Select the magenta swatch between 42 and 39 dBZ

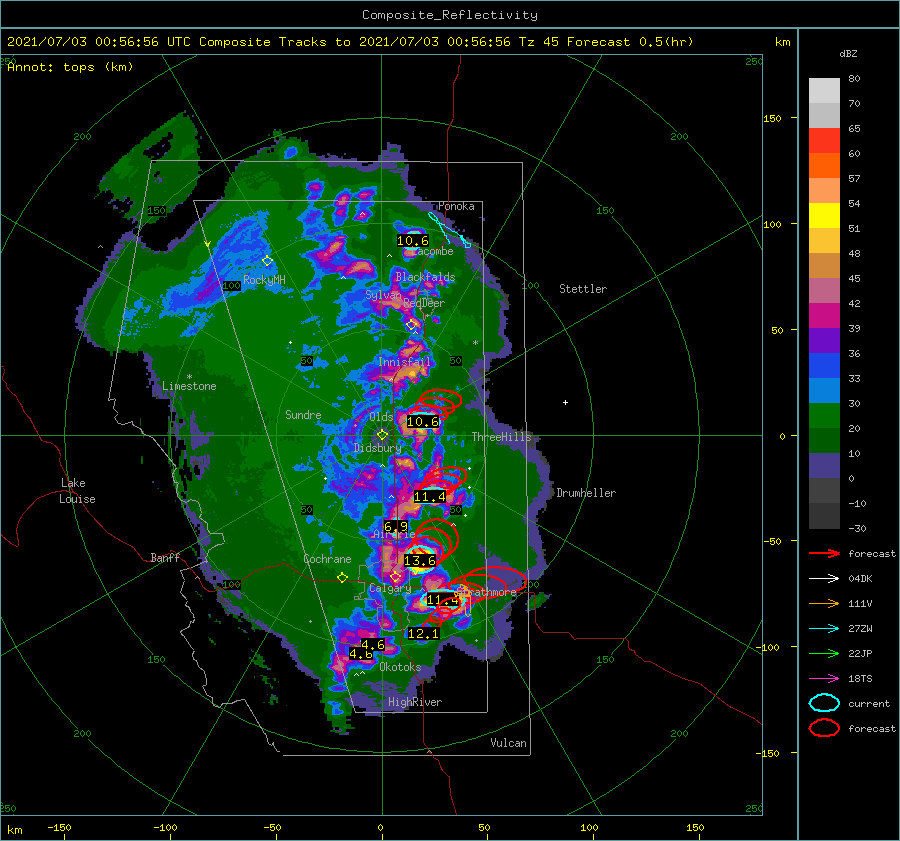tap(824, 316)
